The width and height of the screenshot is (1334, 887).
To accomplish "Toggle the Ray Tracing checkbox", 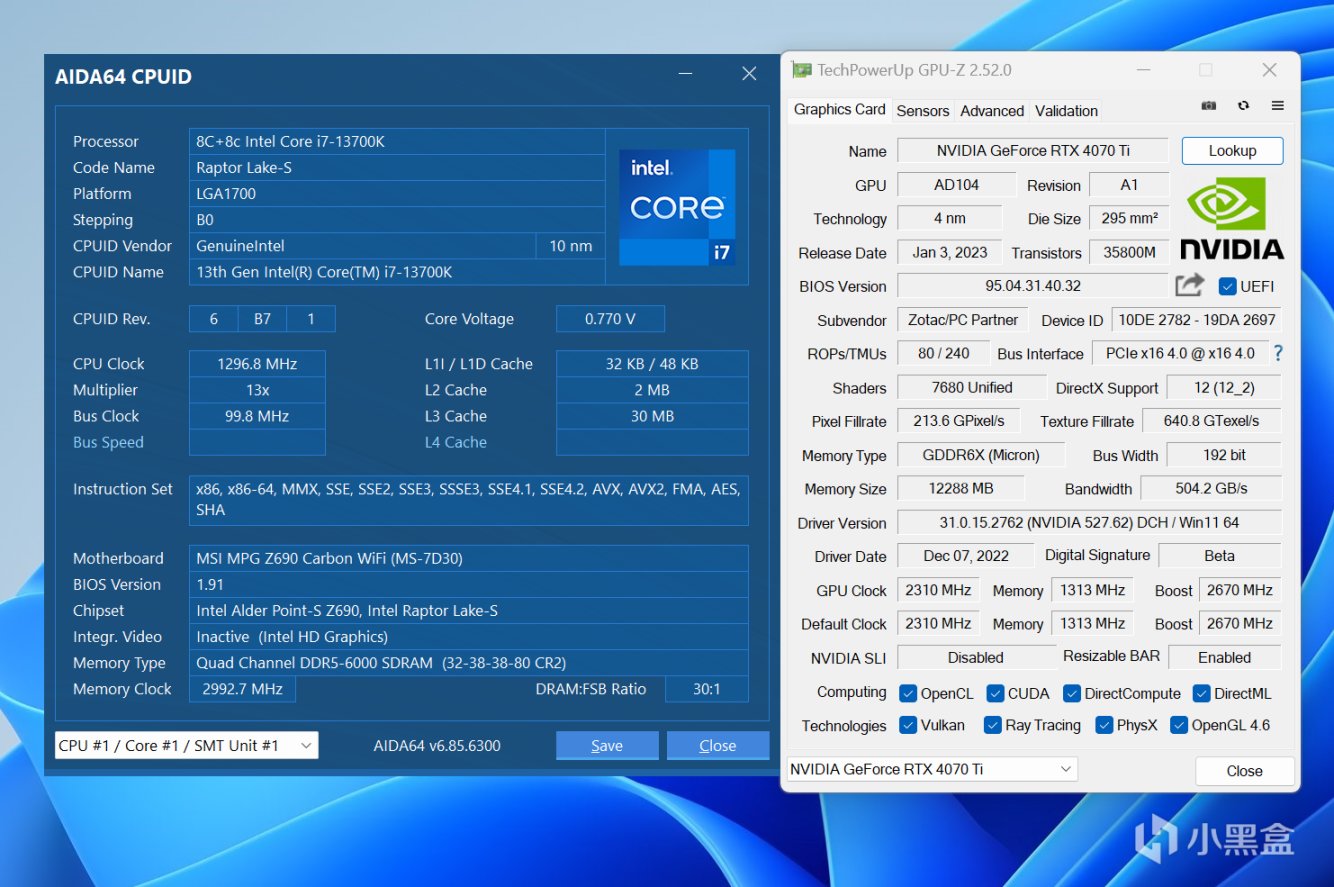I will (993, 725).
